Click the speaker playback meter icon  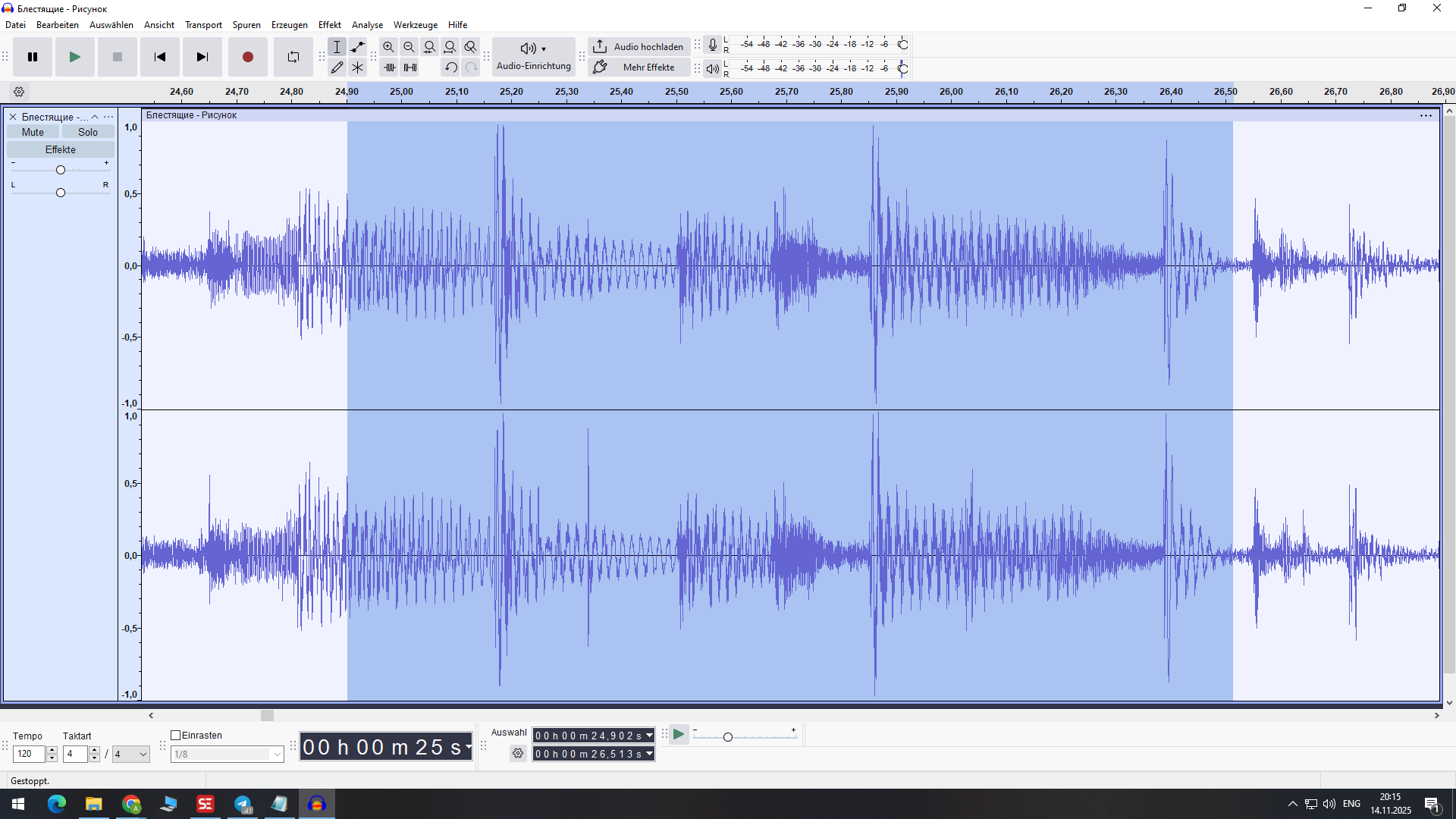point(713,69)
